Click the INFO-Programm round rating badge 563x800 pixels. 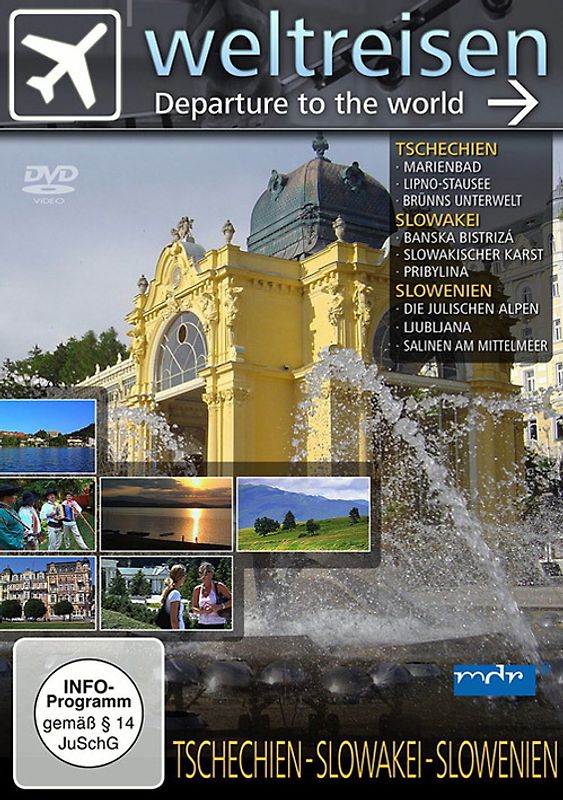(x=88, y=713)
